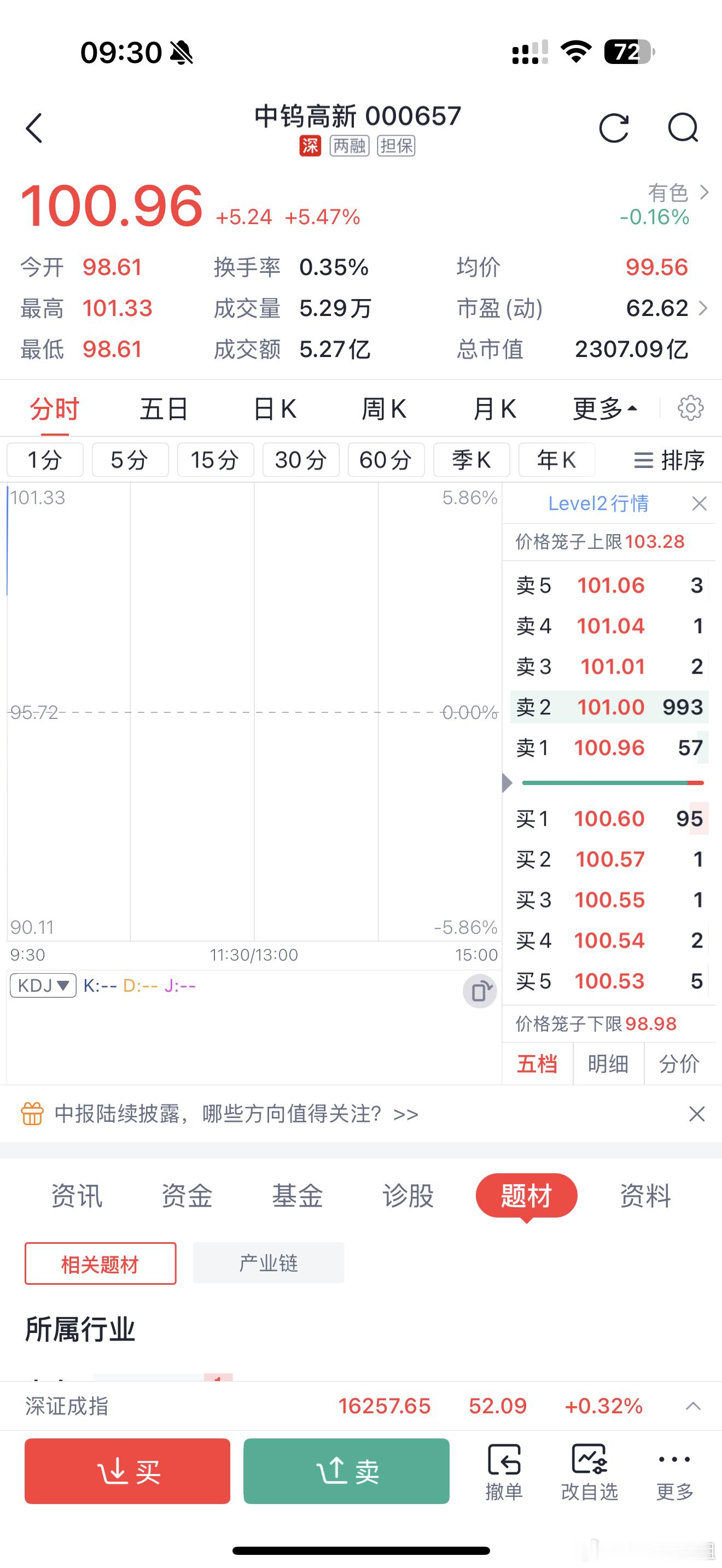
Task: Open the 更多 three-dots menu at bottom
Action: coord(674,1472)
